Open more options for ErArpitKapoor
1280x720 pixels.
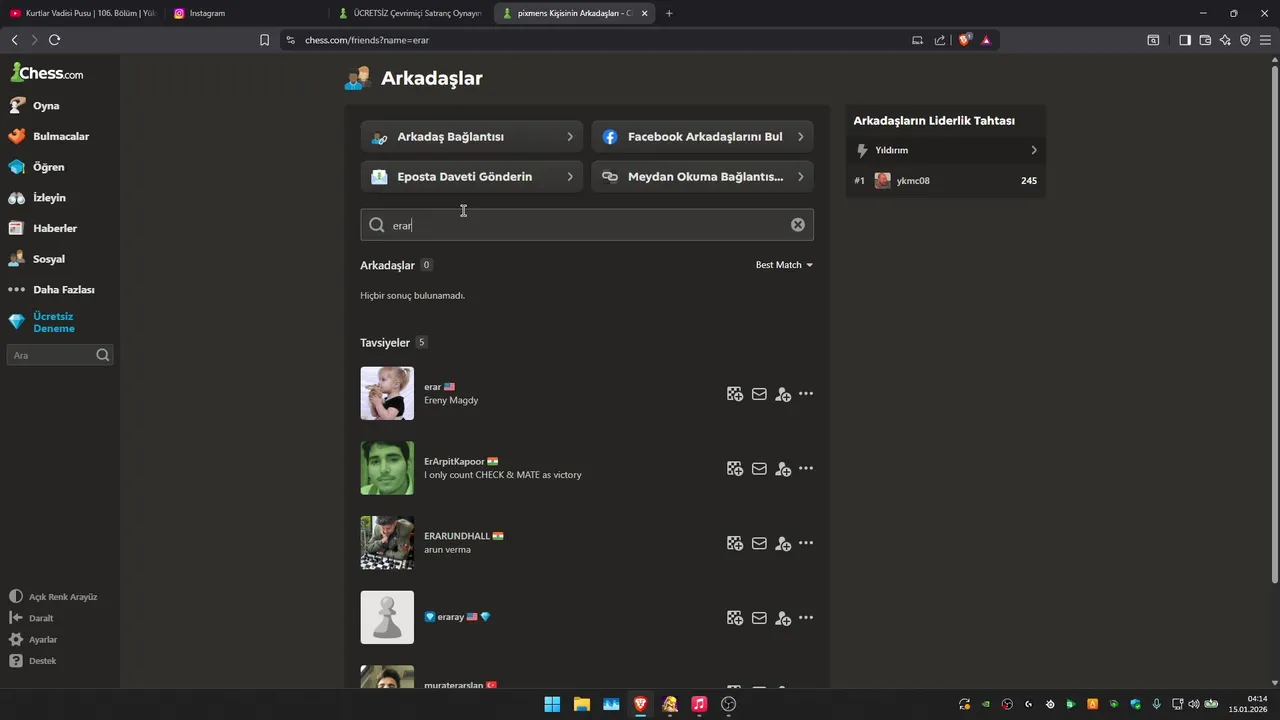[806, 469]
